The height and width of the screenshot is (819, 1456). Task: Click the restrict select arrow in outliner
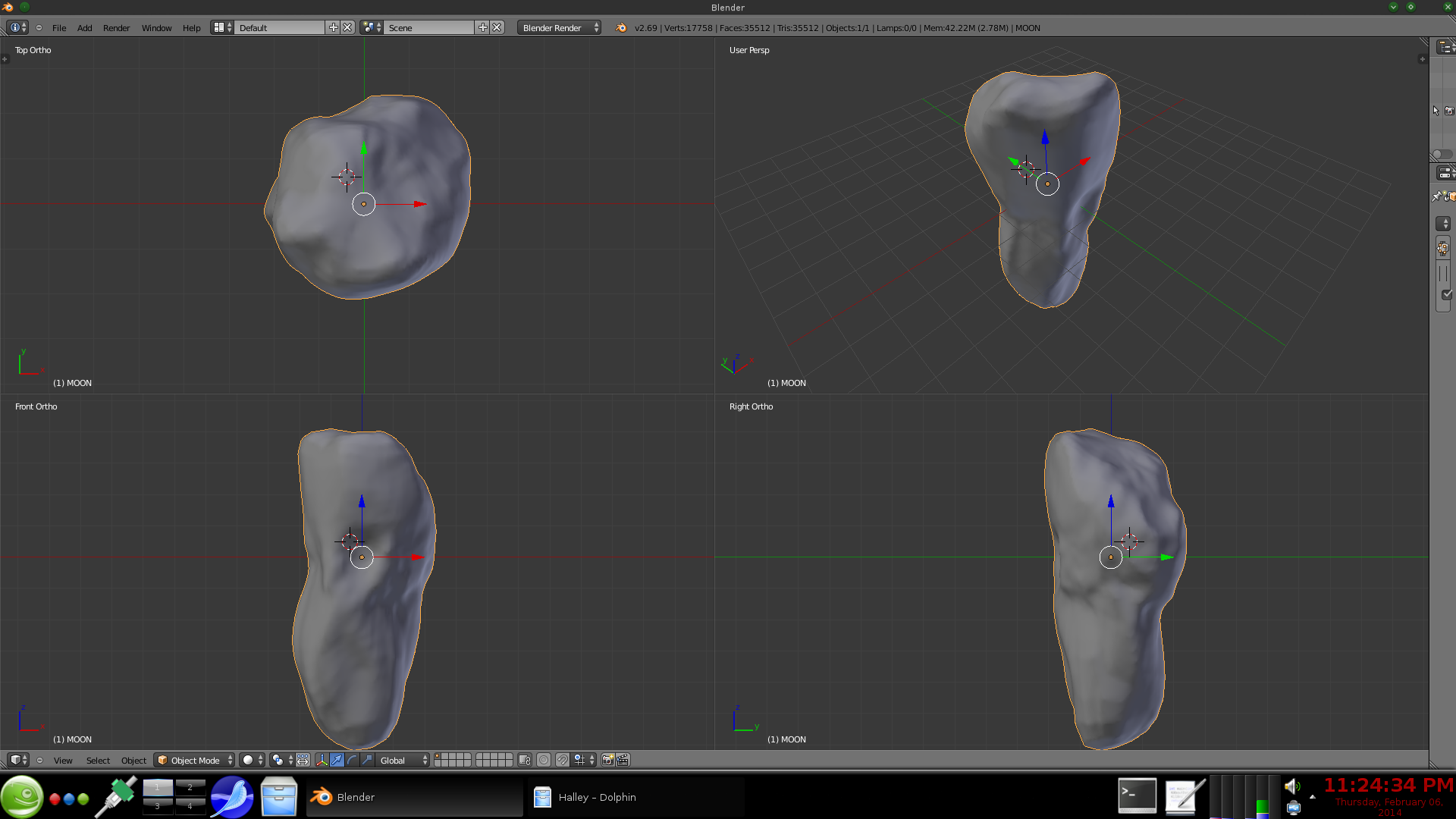coord(1436,111)
